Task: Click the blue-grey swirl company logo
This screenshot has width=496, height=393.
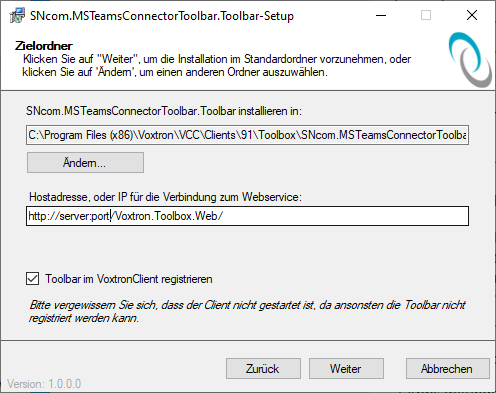Action: point(470,60)
